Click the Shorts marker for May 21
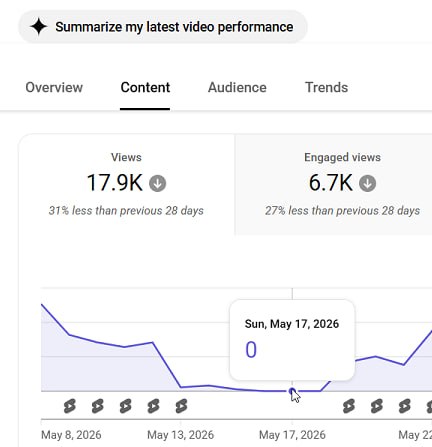The width and height of the screenshot is (432, 447). coord(404,406)
